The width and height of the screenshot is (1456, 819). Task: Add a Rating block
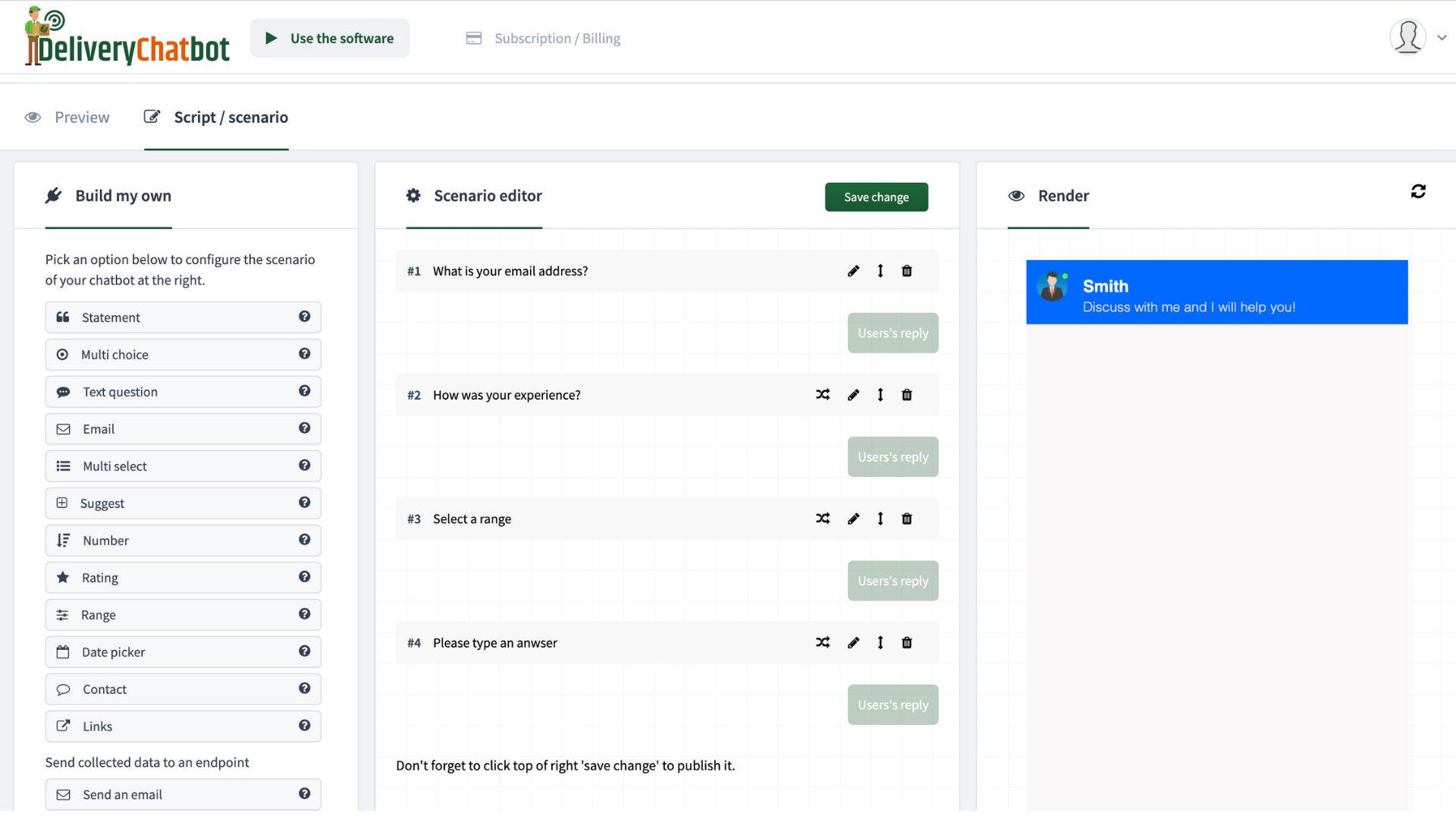point(183,577)
